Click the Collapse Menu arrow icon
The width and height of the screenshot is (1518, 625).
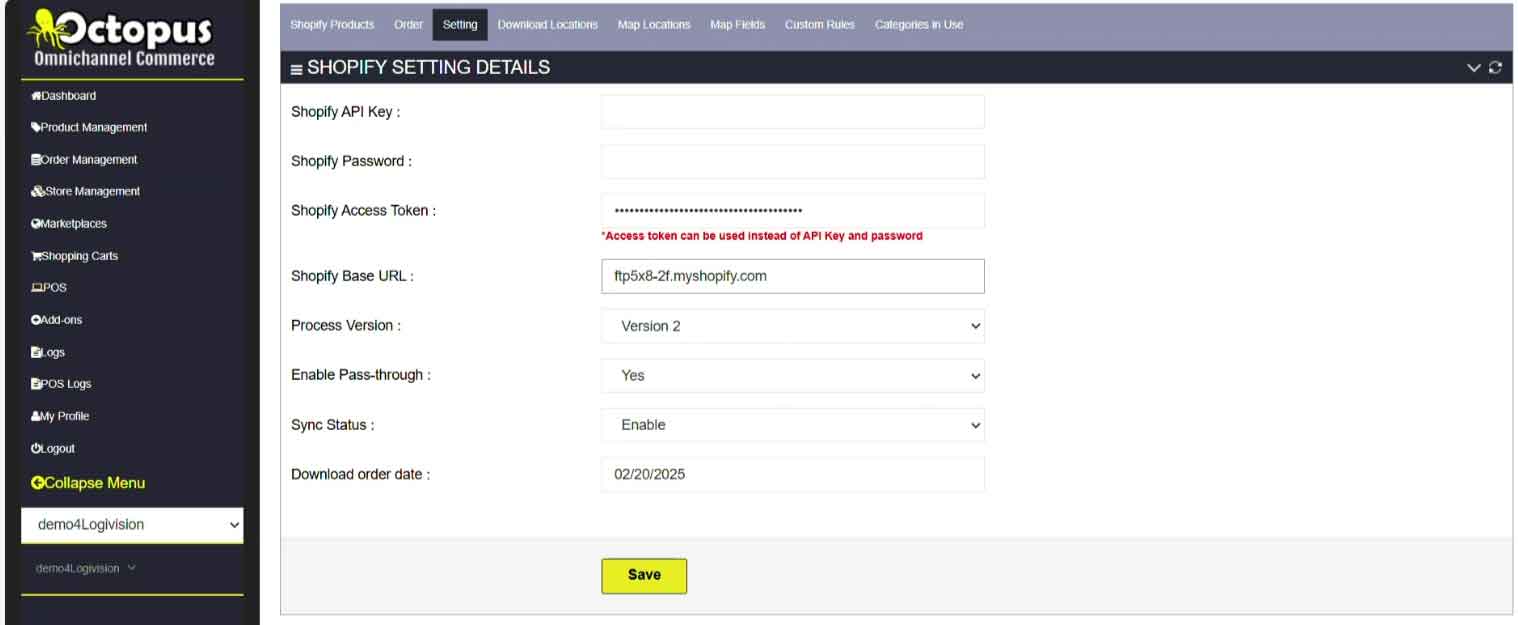[38, 483]
